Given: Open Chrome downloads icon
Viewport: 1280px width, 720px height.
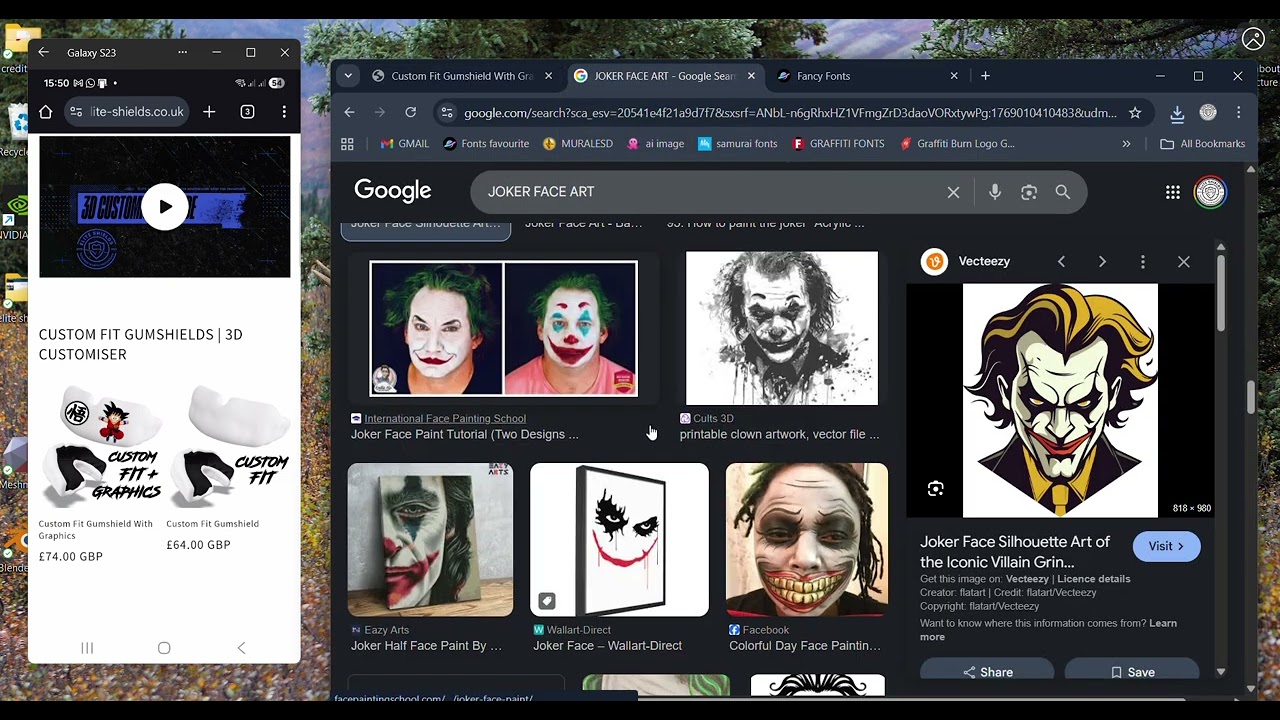Looking at the screenshot, I should click(x=1177, y=113).
